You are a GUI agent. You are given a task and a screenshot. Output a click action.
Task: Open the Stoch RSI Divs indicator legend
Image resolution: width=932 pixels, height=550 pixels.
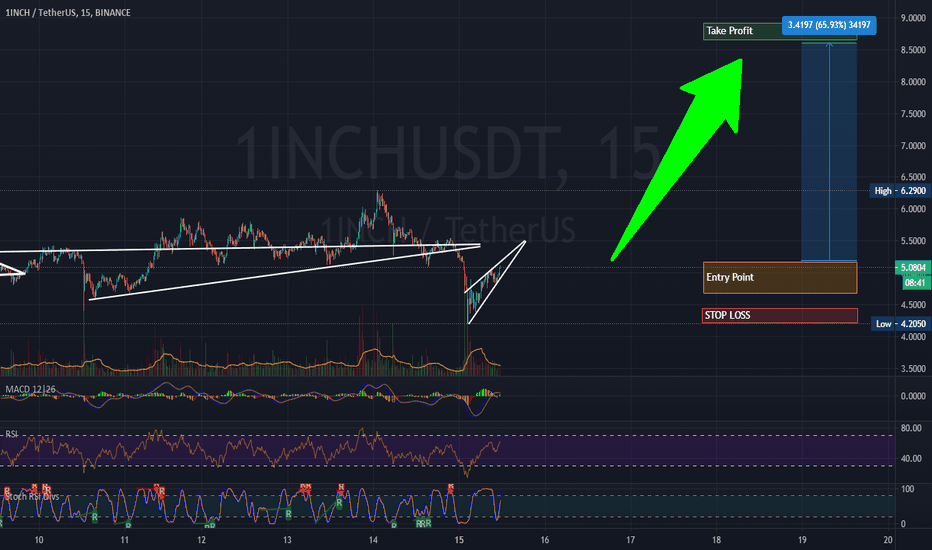33,496
